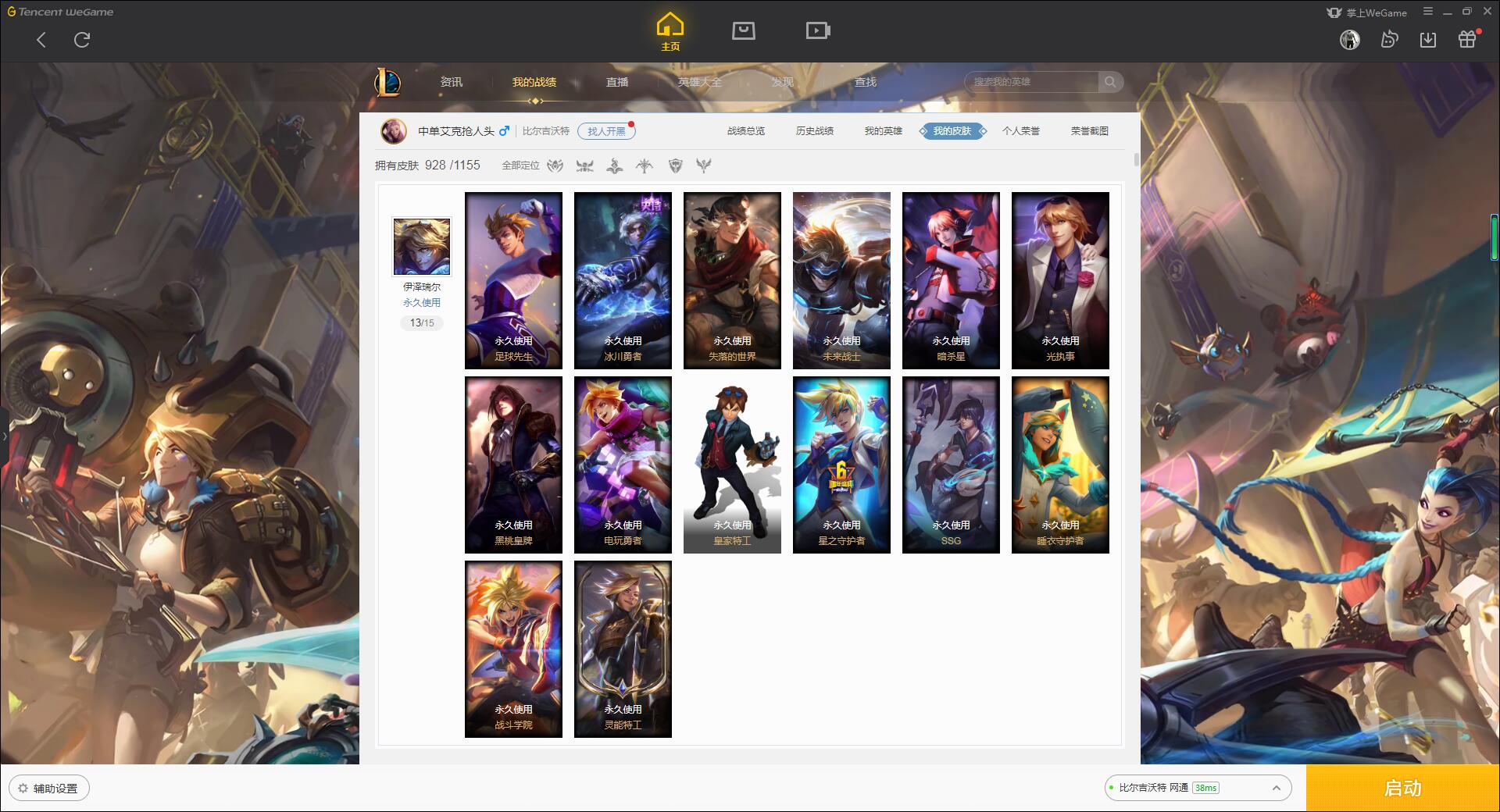The height and width of the screenshot is (812, 1500).
Task: Open the 暗杀星 skin card
Action: tap(951, 280)
